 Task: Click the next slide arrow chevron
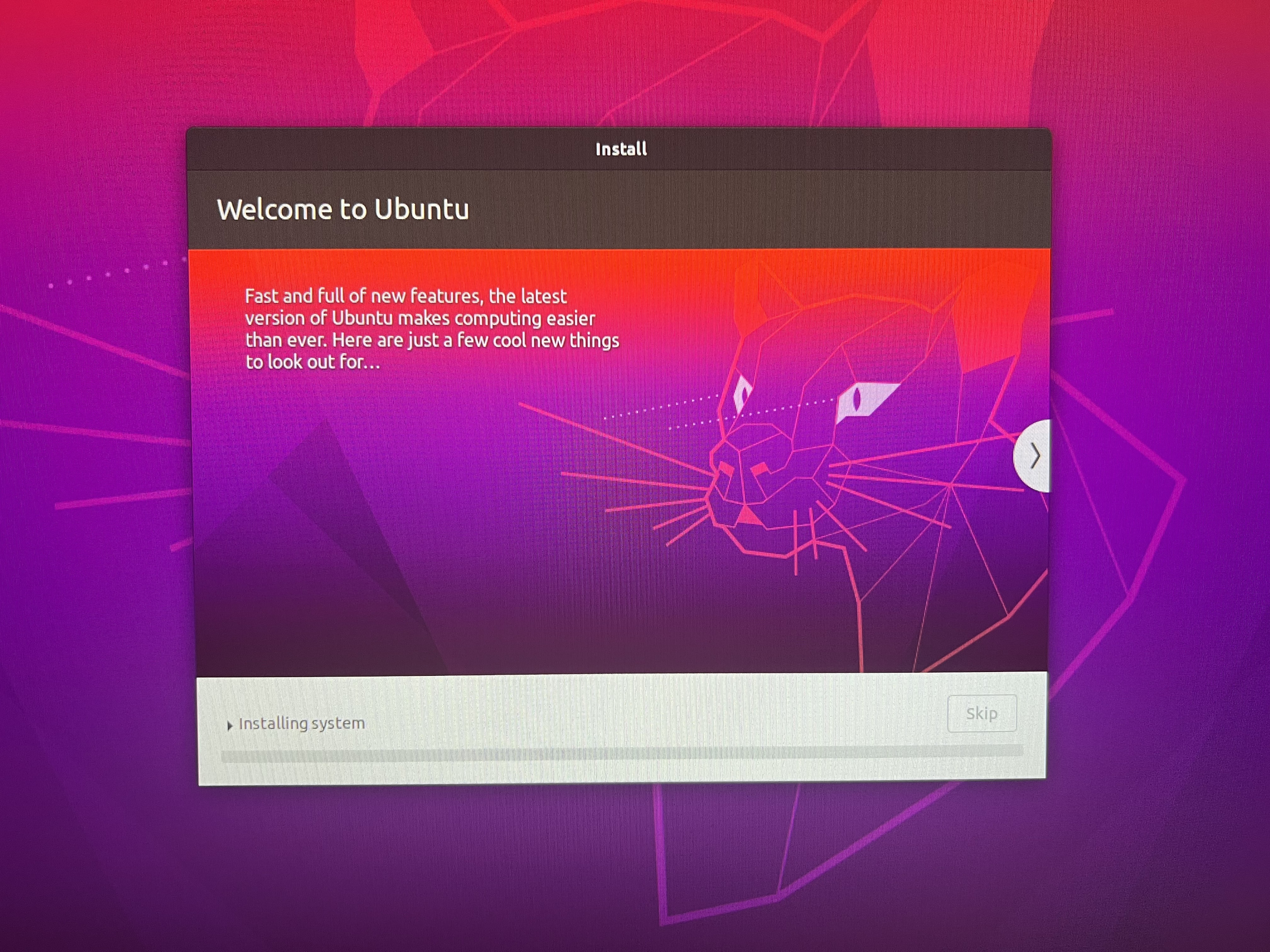[x=1035, y=456]
